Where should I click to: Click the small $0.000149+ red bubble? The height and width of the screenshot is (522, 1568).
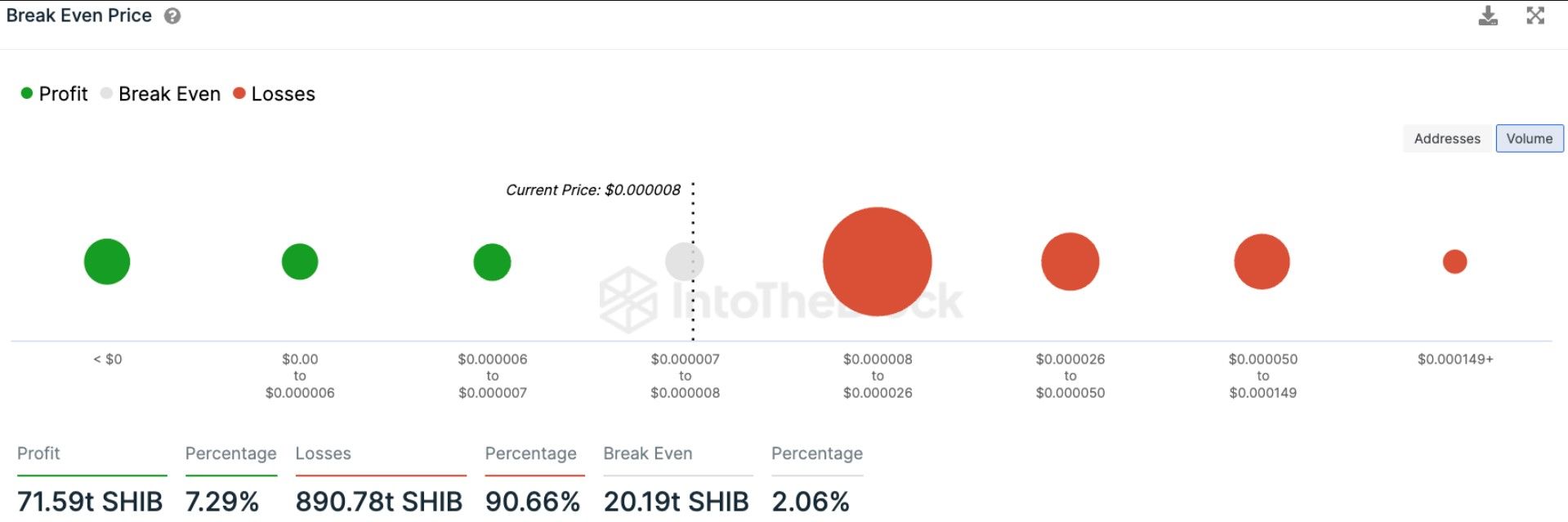(x=1455, y=261)
